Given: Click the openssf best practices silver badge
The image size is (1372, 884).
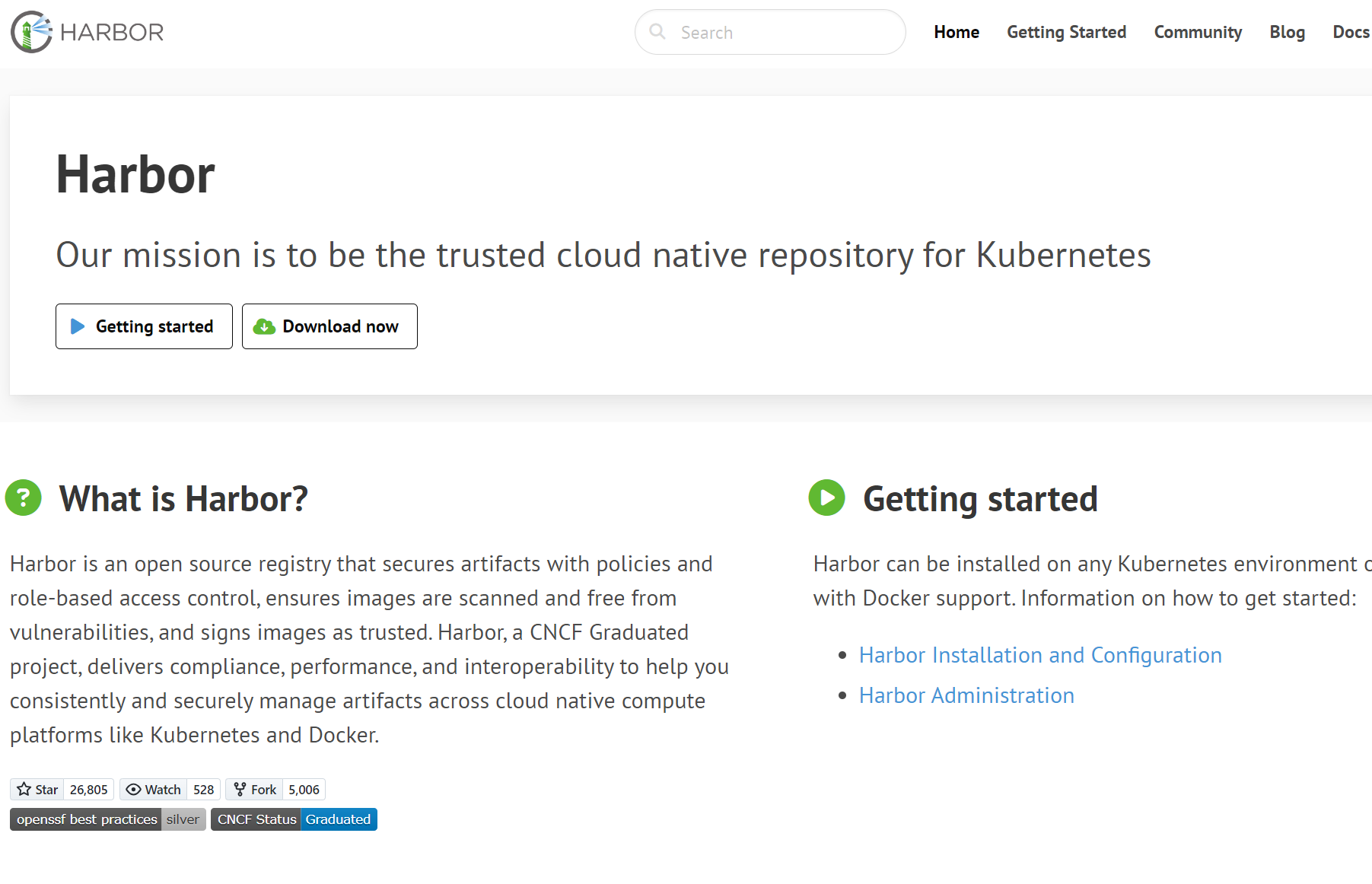Looking at the screenshot, I should [108, 819].
